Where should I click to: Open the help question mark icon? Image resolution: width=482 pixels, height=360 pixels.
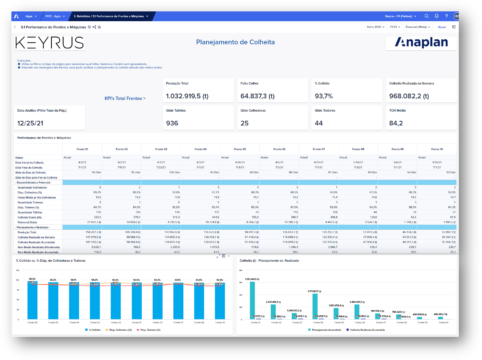446,16
